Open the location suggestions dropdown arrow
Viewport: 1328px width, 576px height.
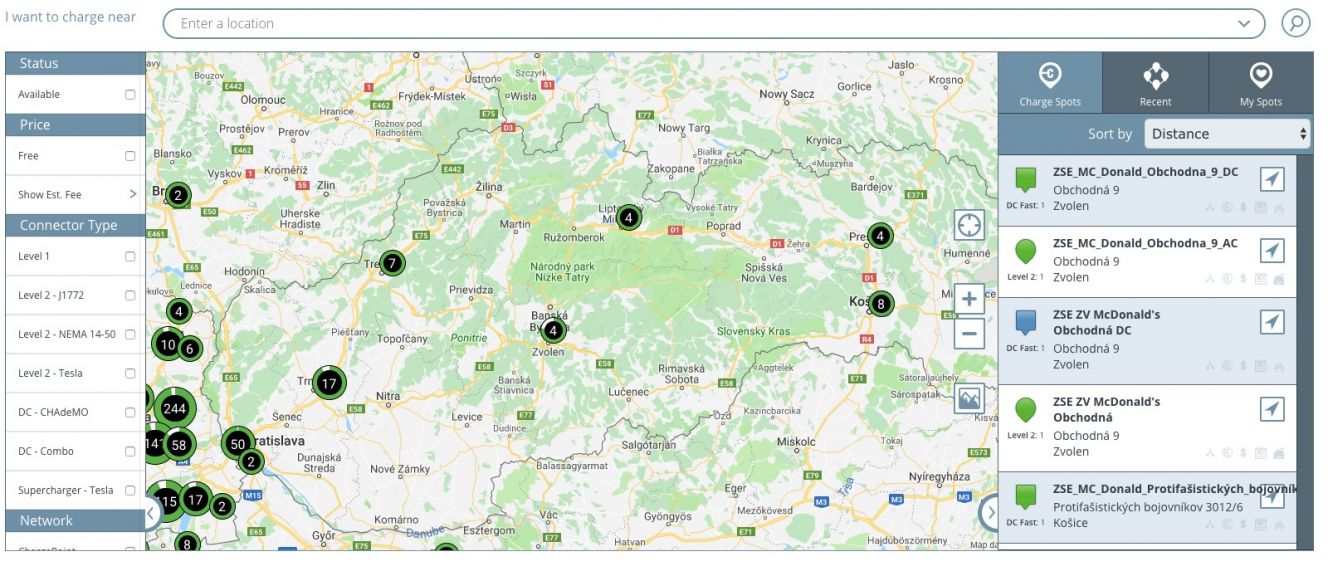1244,23
